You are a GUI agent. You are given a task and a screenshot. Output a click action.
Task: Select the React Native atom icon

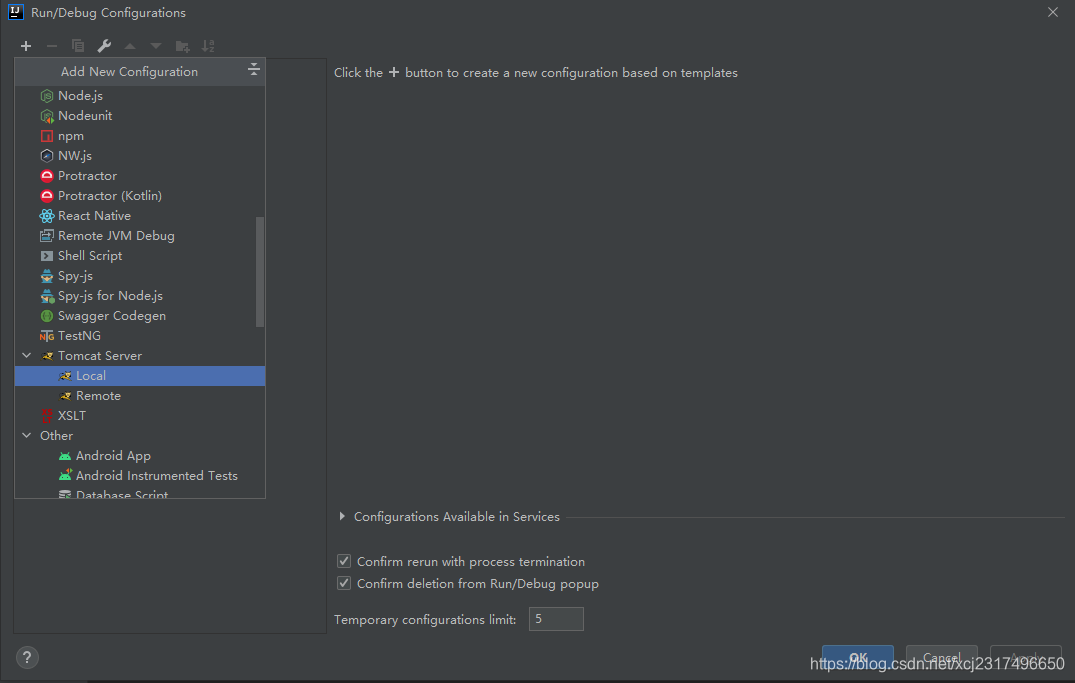pyautogui.click(x=47, y=216)
